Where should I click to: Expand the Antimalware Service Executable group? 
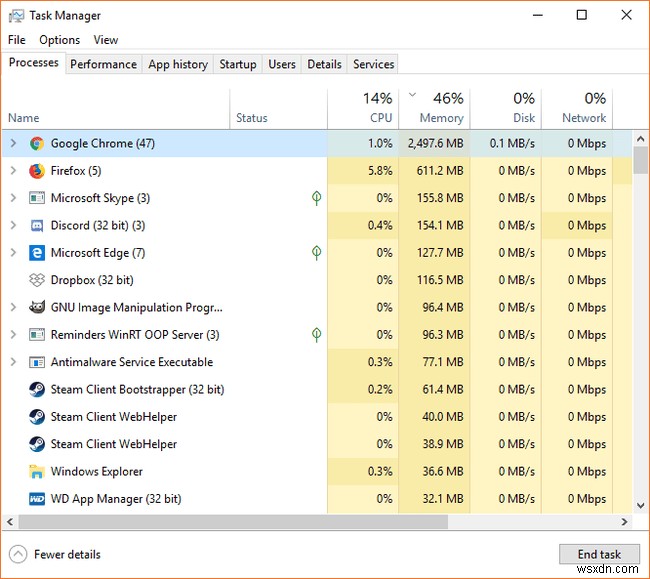(x=13, y=362)
